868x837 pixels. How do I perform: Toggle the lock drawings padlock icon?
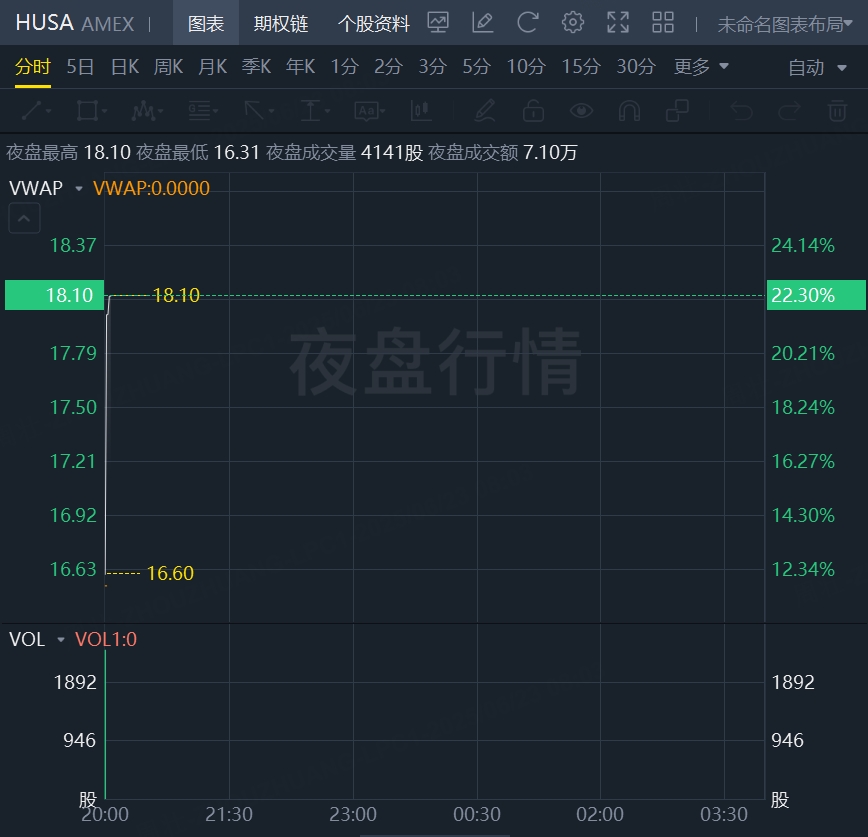click(533, 111)
